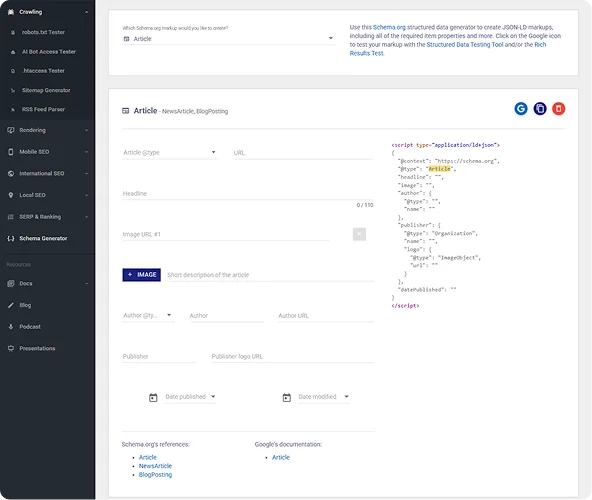Expand the Mobile SEO section chevron
Image resolution: width=592 pixels, height=500 pixels.
pyautogui.click(x=86, y=152)
